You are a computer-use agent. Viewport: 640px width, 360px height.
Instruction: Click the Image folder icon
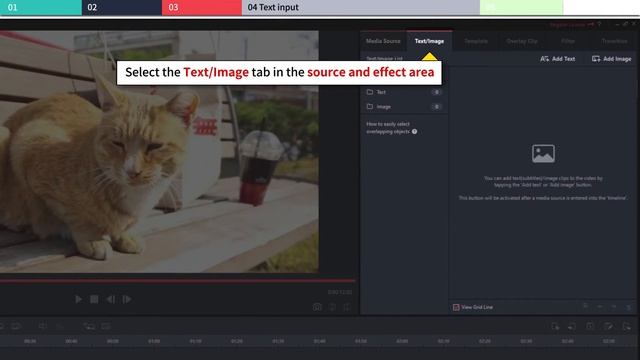coord(370,107)
